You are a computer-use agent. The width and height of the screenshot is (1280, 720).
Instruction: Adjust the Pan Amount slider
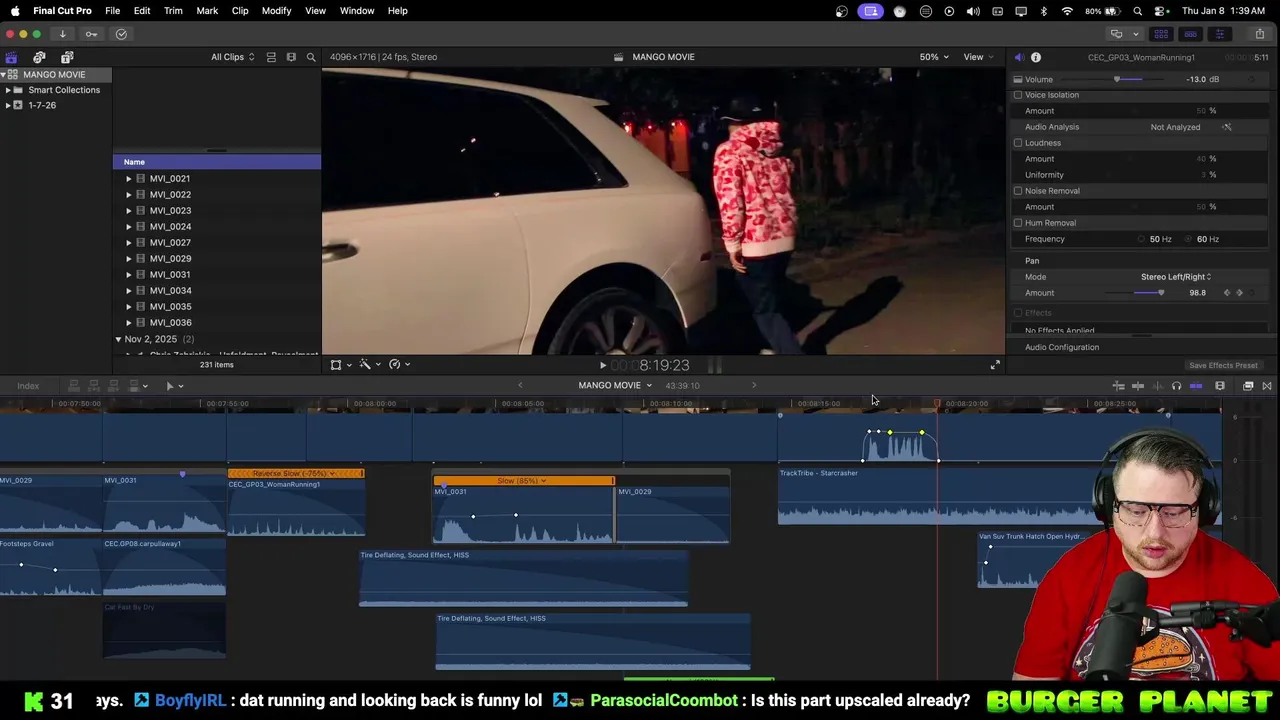[1135, 293]
